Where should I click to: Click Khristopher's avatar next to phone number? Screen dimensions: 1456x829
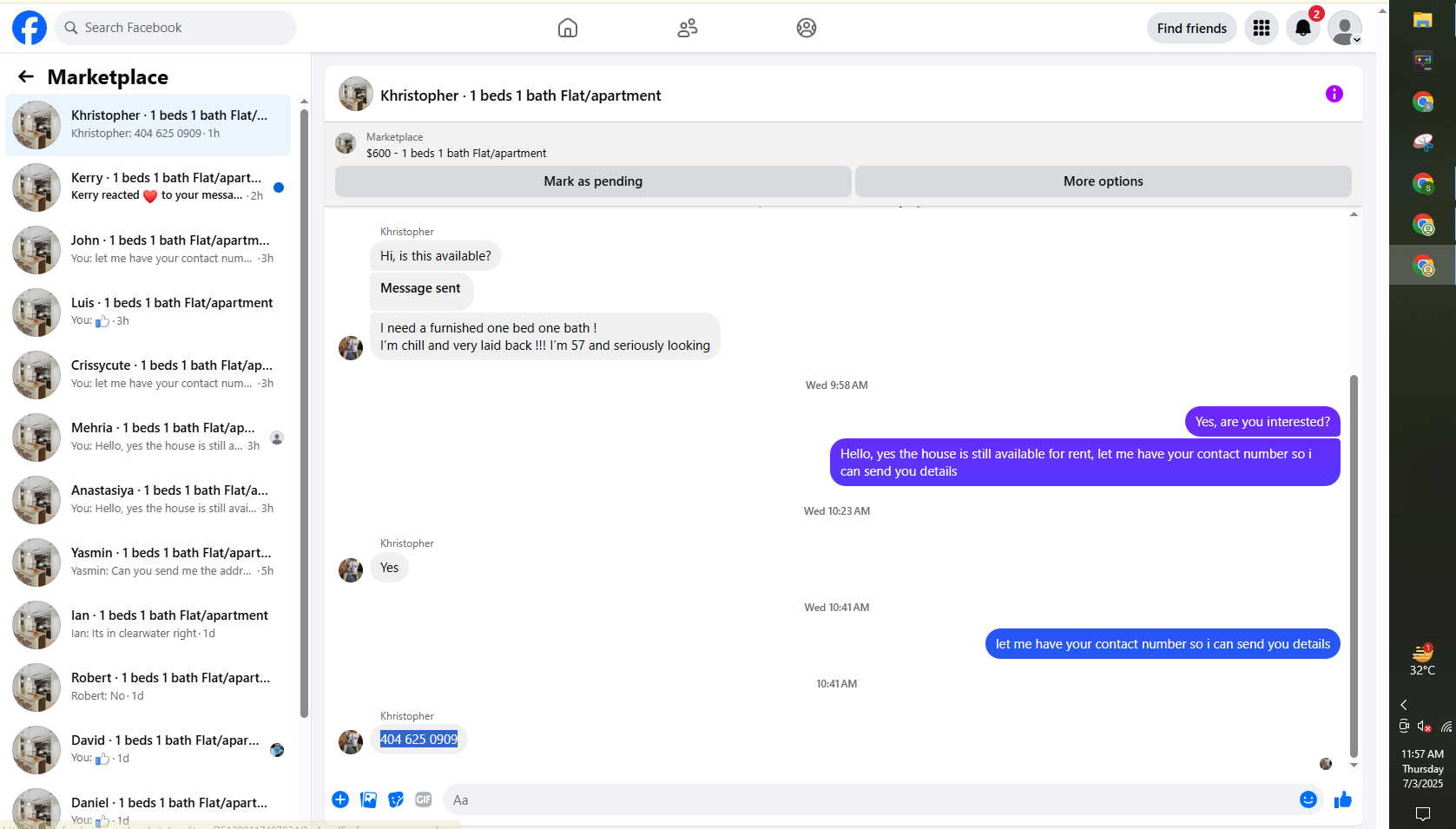coord(351,741)
